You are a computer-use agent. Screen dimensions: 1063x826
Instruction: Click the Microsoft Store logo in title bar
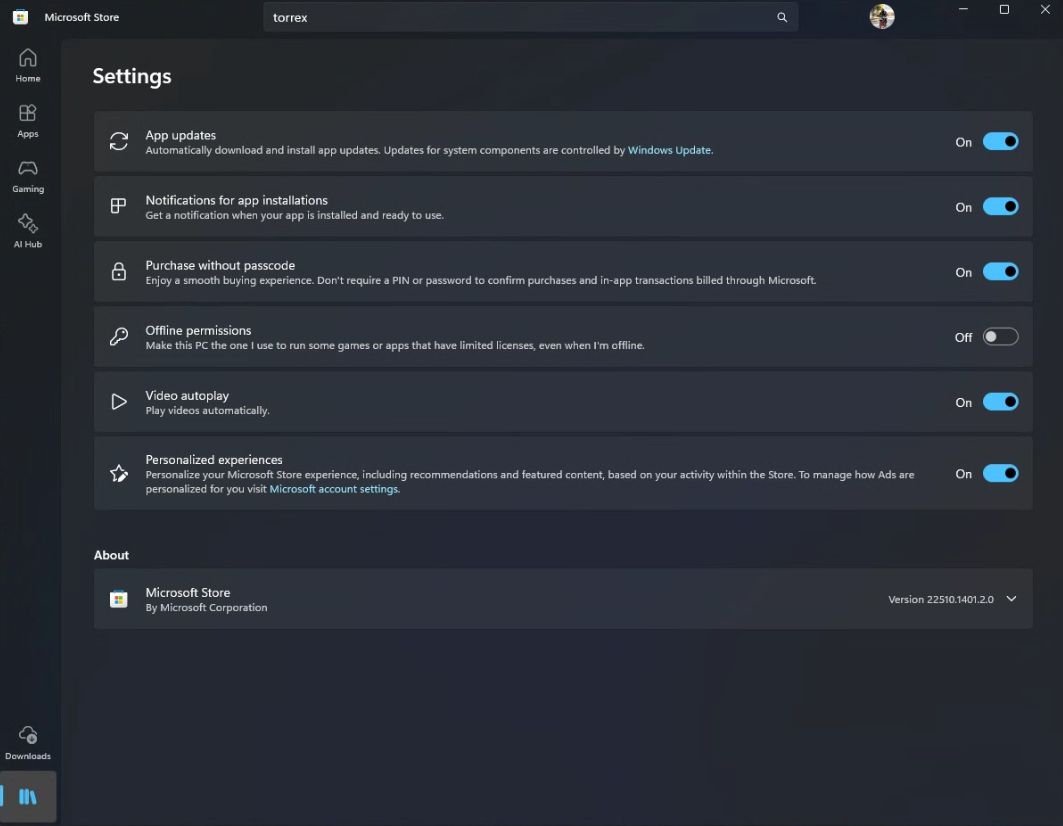pyautogui.click(x=20, y=17)
